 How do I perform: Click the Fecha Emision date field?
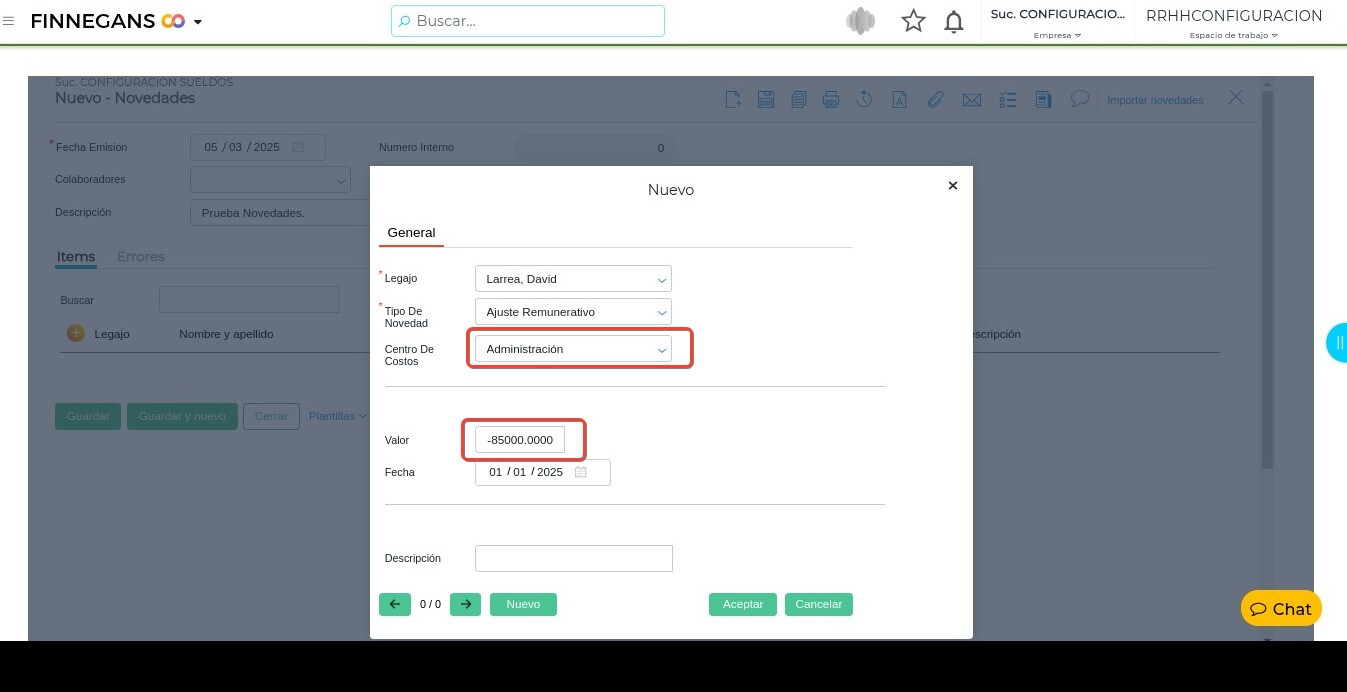[258, 147]
